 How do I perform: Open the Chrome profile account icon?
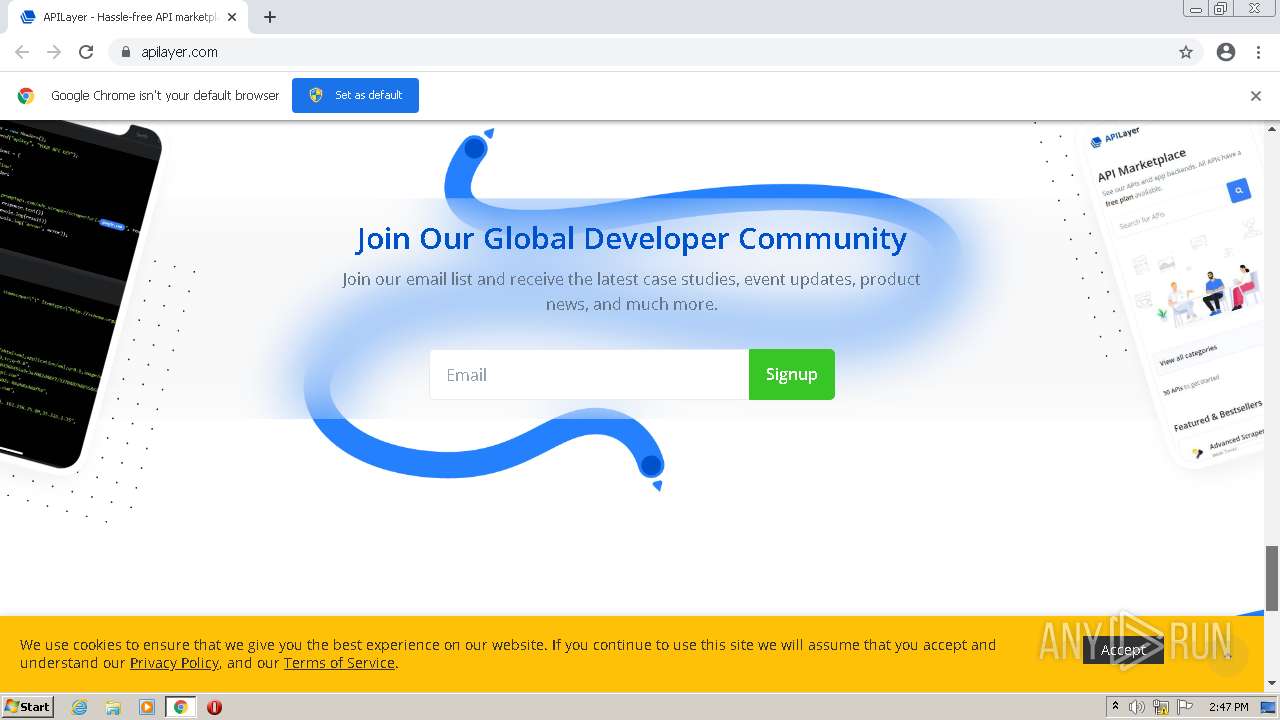(1226, 52)
